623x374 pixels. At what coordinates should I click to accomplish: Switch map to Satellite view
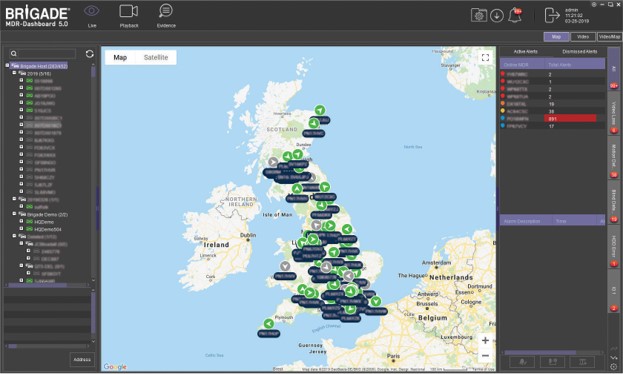pos(156,58)
